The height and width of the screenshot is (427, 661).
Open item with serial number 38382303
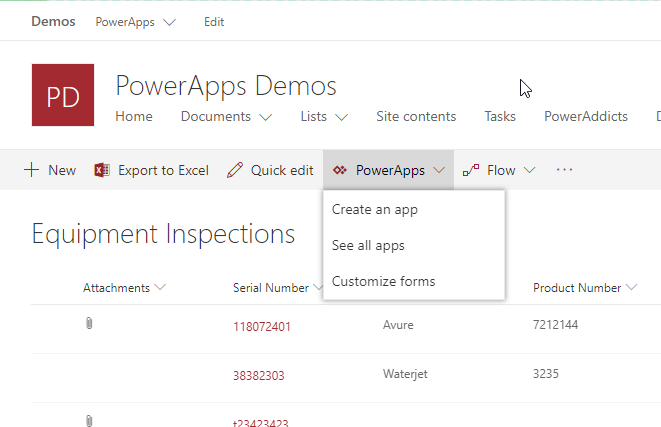pyautogui.click(x=259, y=376)
